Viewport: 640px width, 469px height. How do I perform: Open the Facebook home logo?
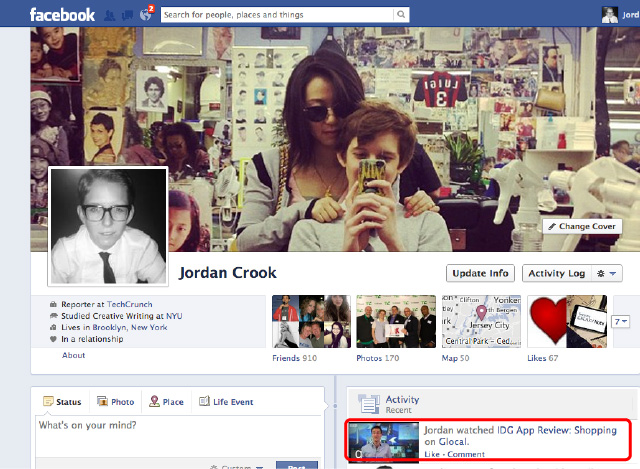click(x=62, y=15)
